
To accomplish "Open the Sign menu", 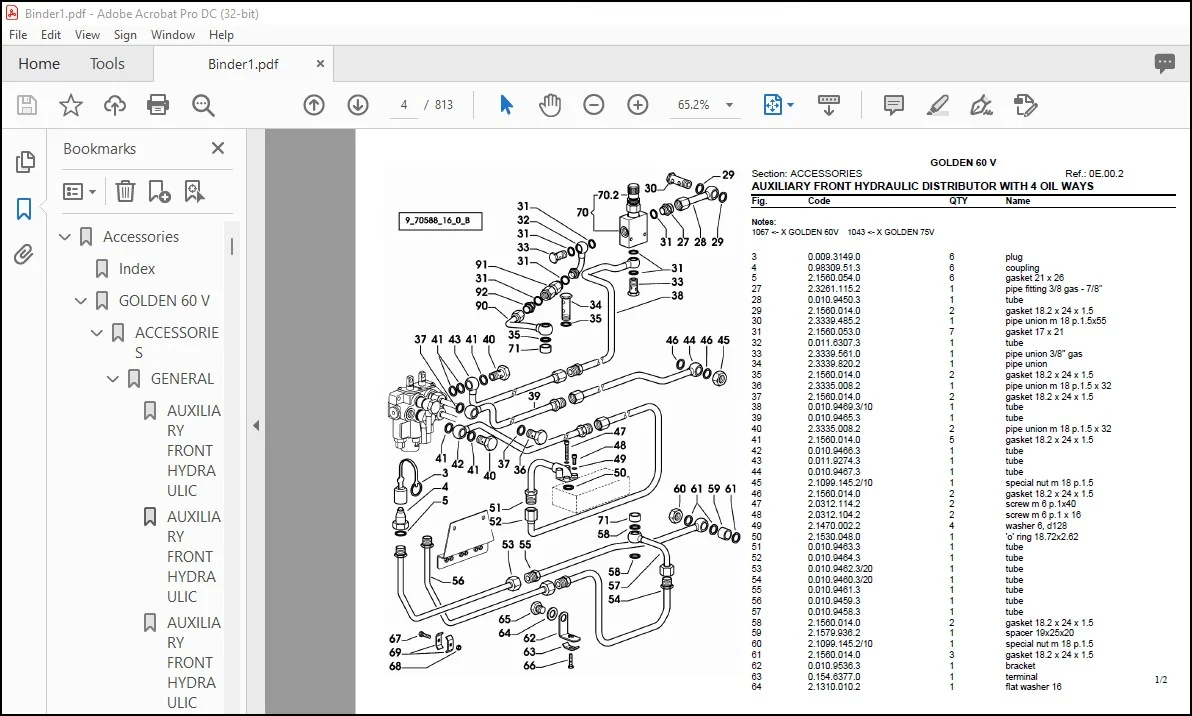I will pos(125,35).
